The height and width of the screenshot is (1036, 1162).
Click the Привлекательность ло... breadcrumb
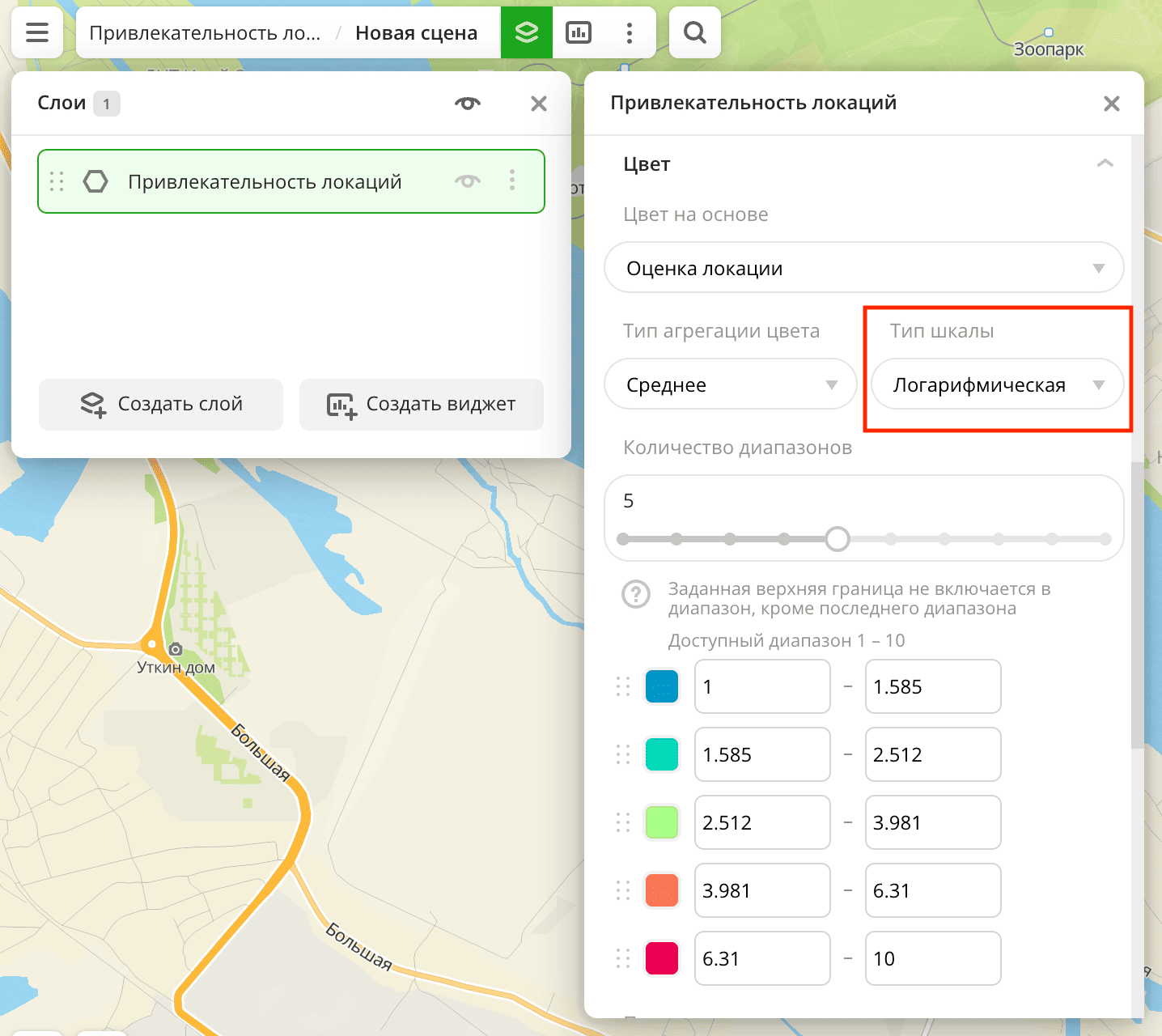pos(205,33)
